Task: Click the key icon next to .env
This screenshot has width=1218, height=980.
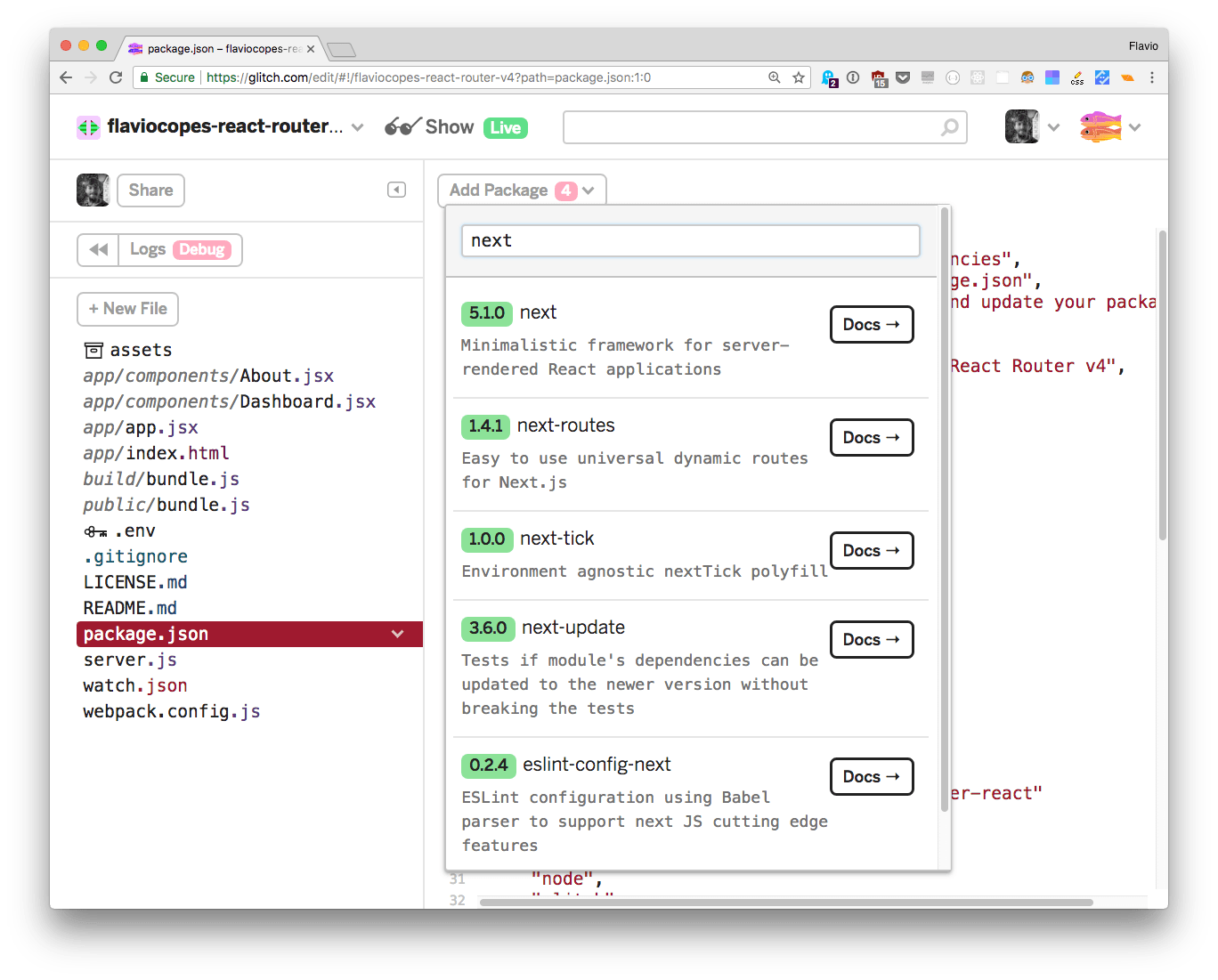Action: click(x=95, y=530)
